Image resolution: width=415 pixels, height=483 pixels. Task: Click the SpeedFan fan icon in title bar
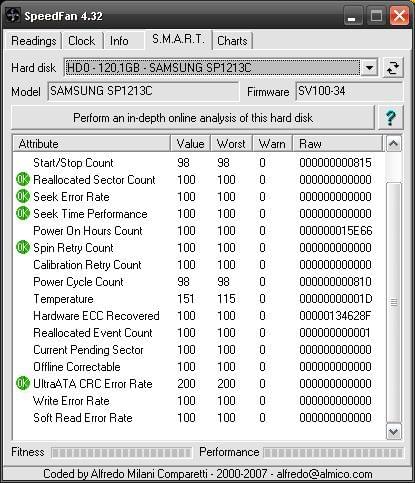pos(13,16)
